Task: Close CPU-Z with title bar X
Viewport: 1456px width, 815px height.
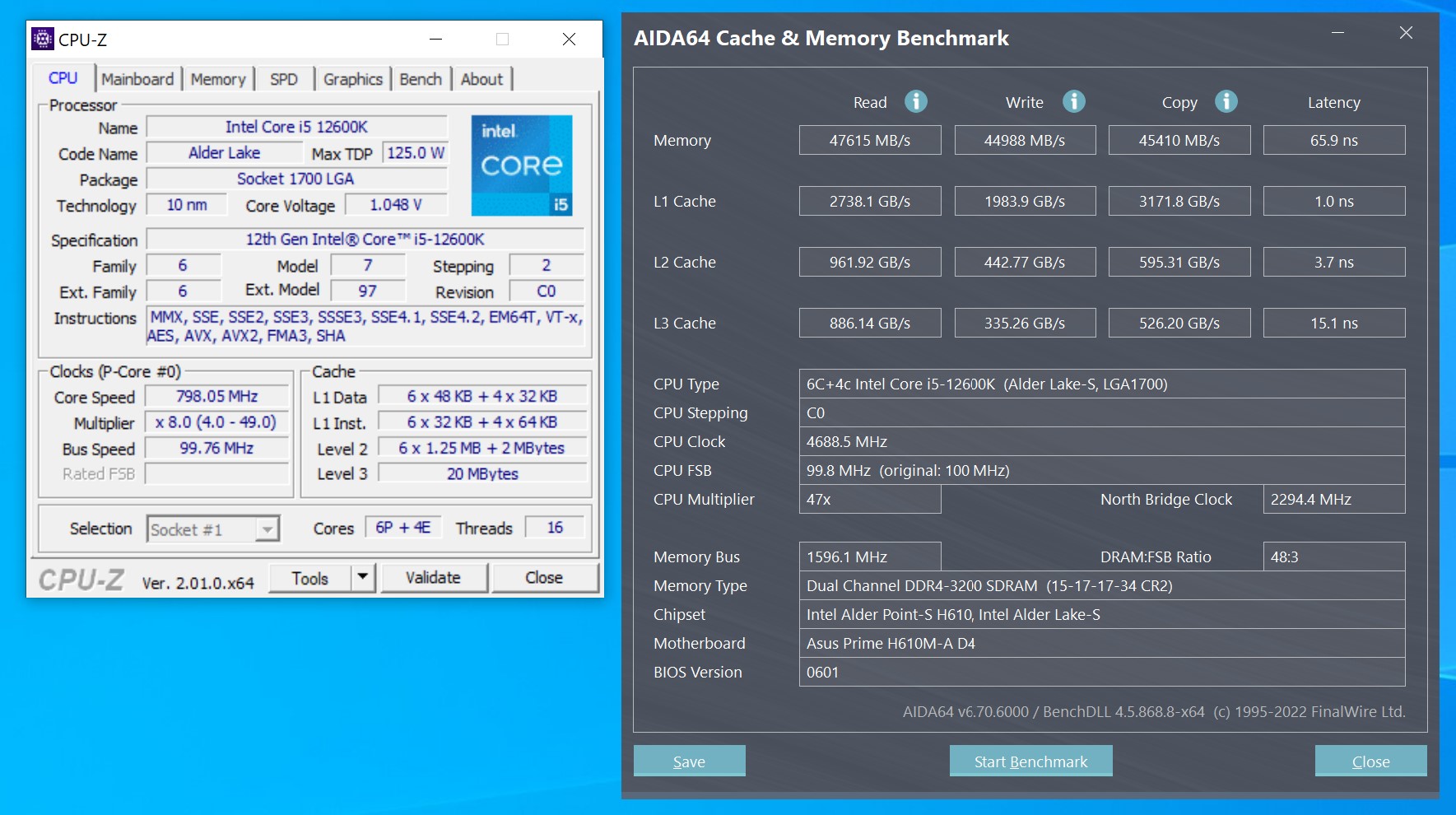Action: (x=569, y=39)
